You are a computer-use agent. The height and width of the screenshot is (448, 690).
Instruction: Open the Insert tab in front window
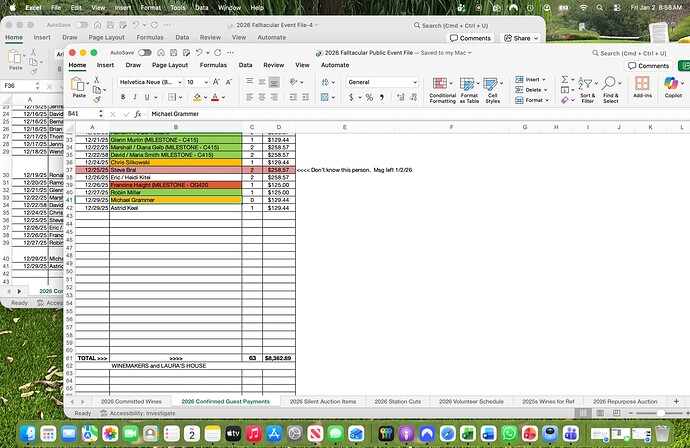(x=105, y=65)
